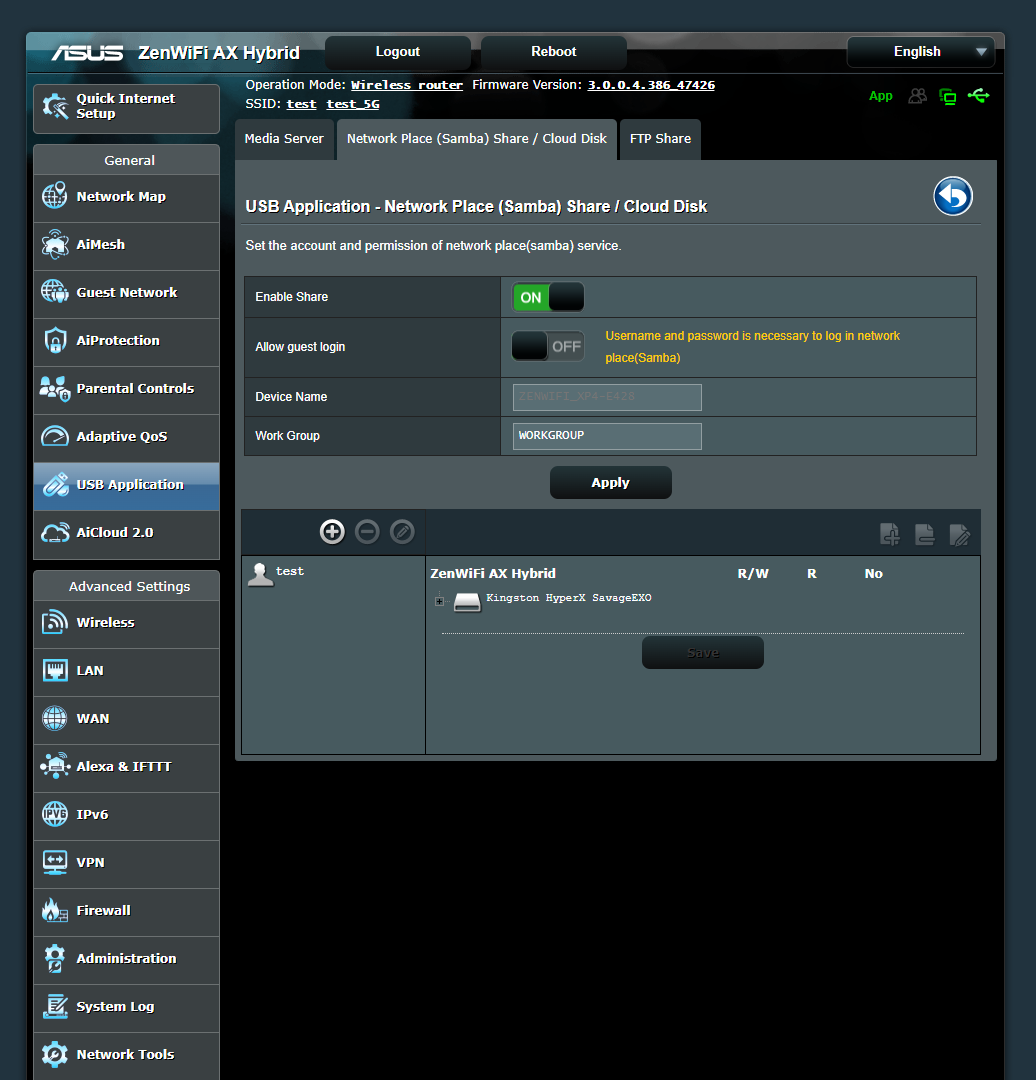Remove the selected user account
The image size is (1036, 1080).
367,531
